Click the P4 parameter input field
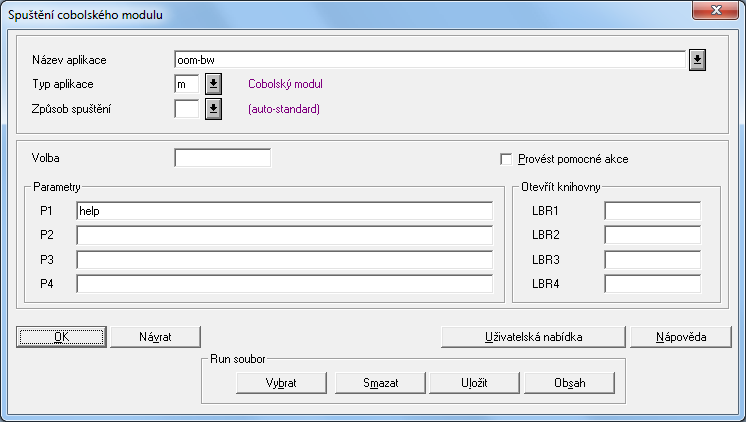Image resolution: width=746 pixels, height=422 pixels. point(284,283)
